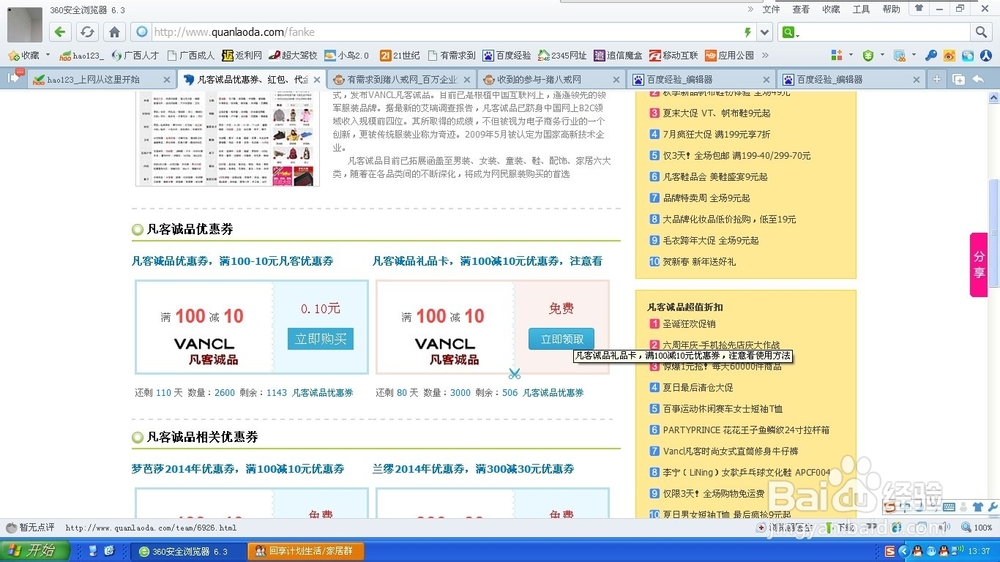The width and height of the screenshot is (1000, 562).
Task: Click the 立即领取 button
Action: point(561,339)
